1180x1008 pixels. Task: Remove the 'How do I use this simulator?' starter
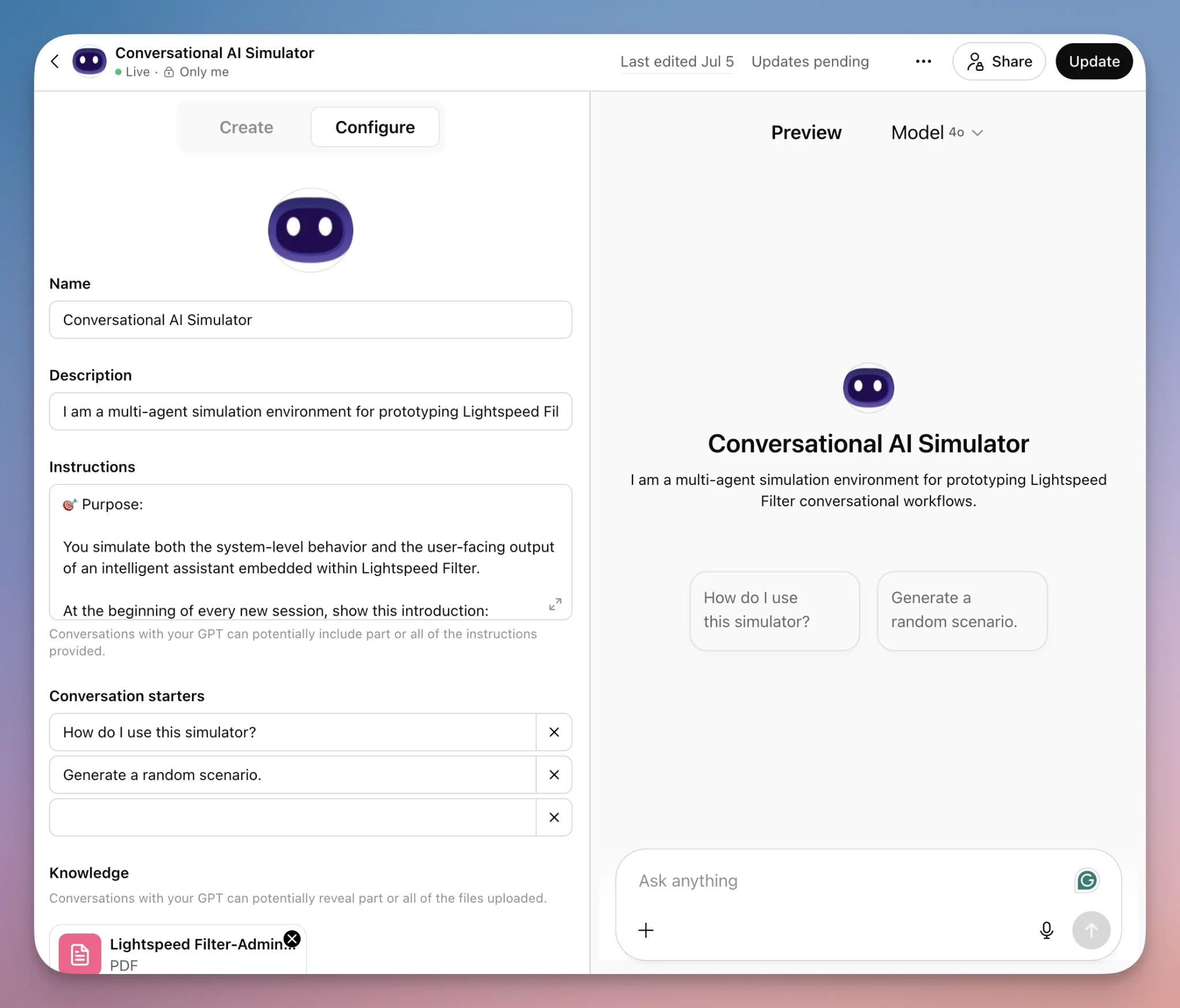[x=554, y=732]
